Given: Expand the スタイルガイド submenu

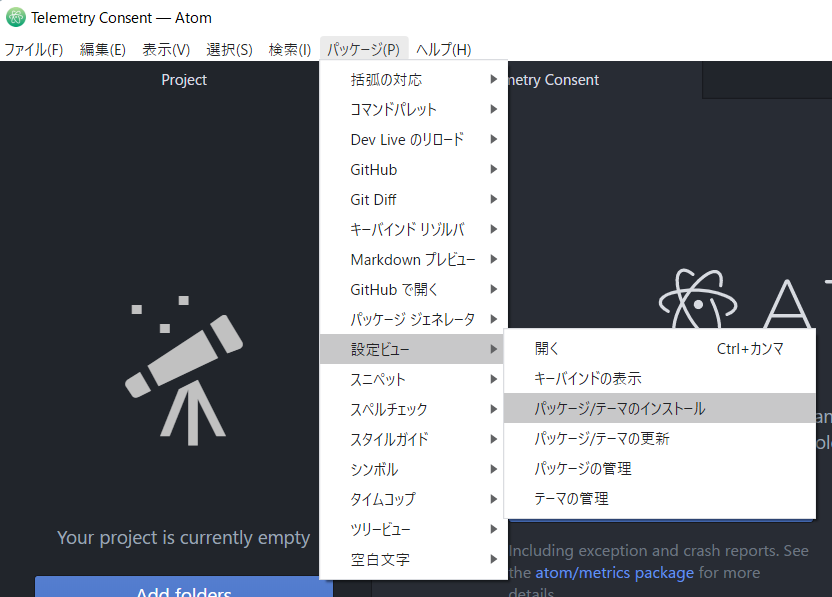Looking at the screenshot, I should tap(413, 439).
